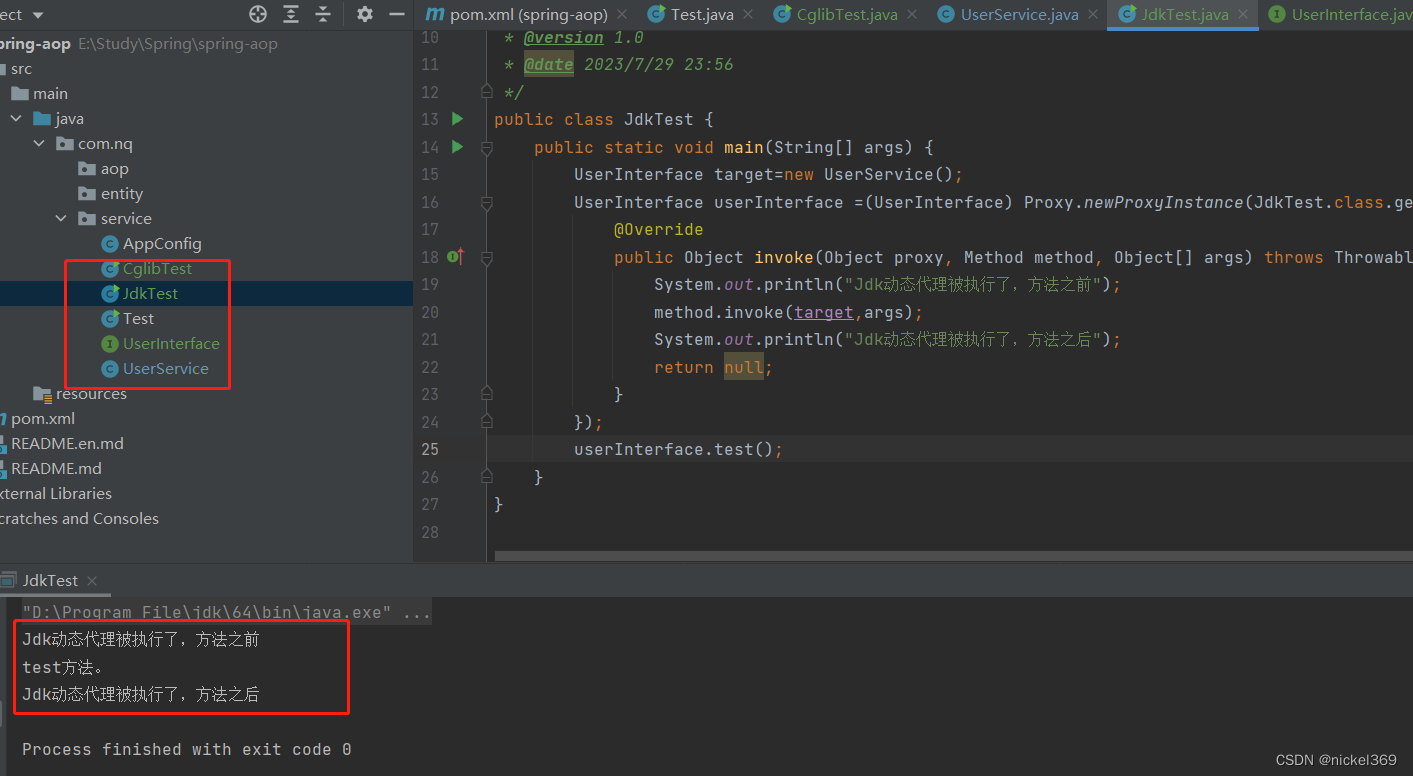Close the JdkTest run tab
The width and height of the screenshot is (1413, 776).
click(x=92, y=580)
